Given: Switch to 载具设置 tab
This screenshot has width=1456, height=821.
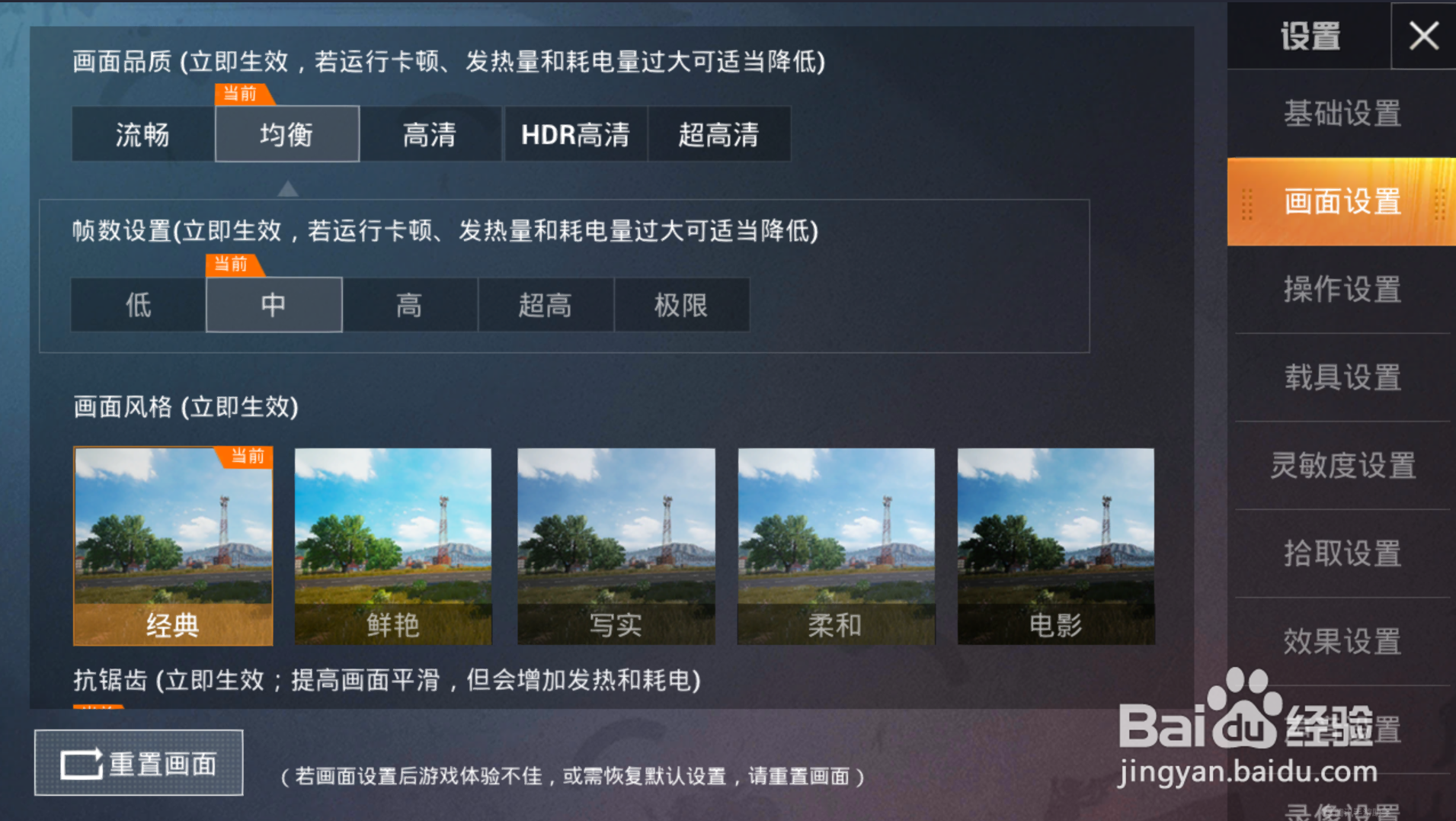Looking at the screenshot, I should [x=1342, y=377].
